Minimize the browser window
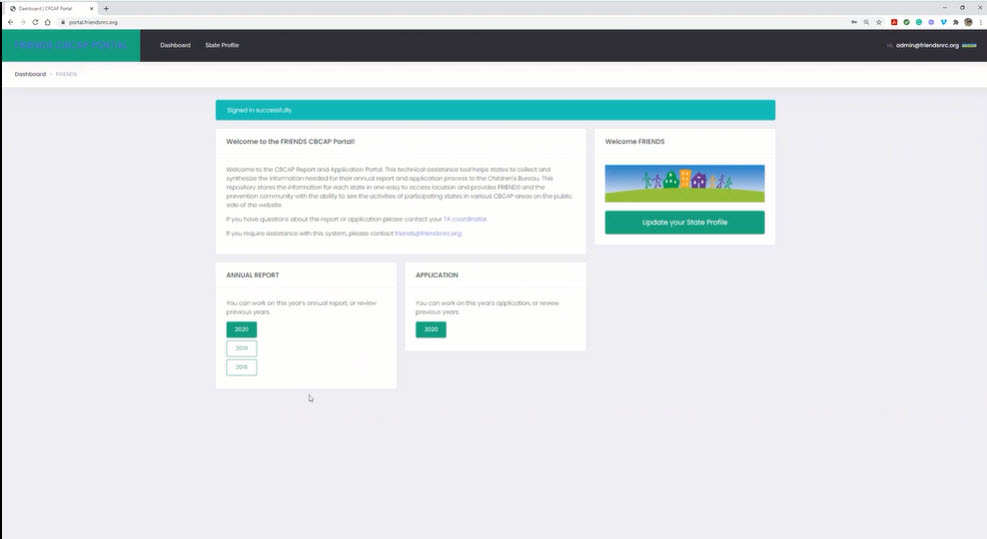This screenshot has height=539, width=987. click(944, 8)
